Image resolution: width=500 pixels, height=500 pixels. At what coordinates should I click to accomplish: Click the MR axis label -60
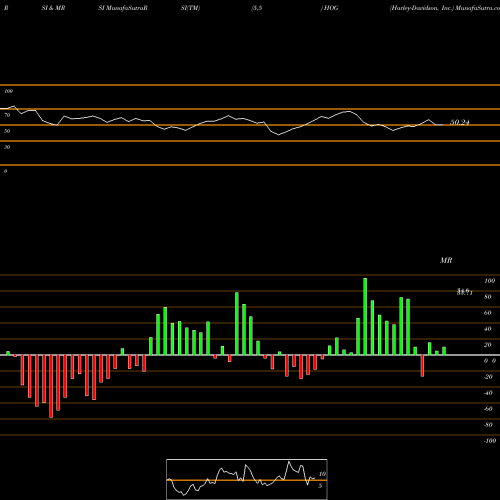(488, 409)
